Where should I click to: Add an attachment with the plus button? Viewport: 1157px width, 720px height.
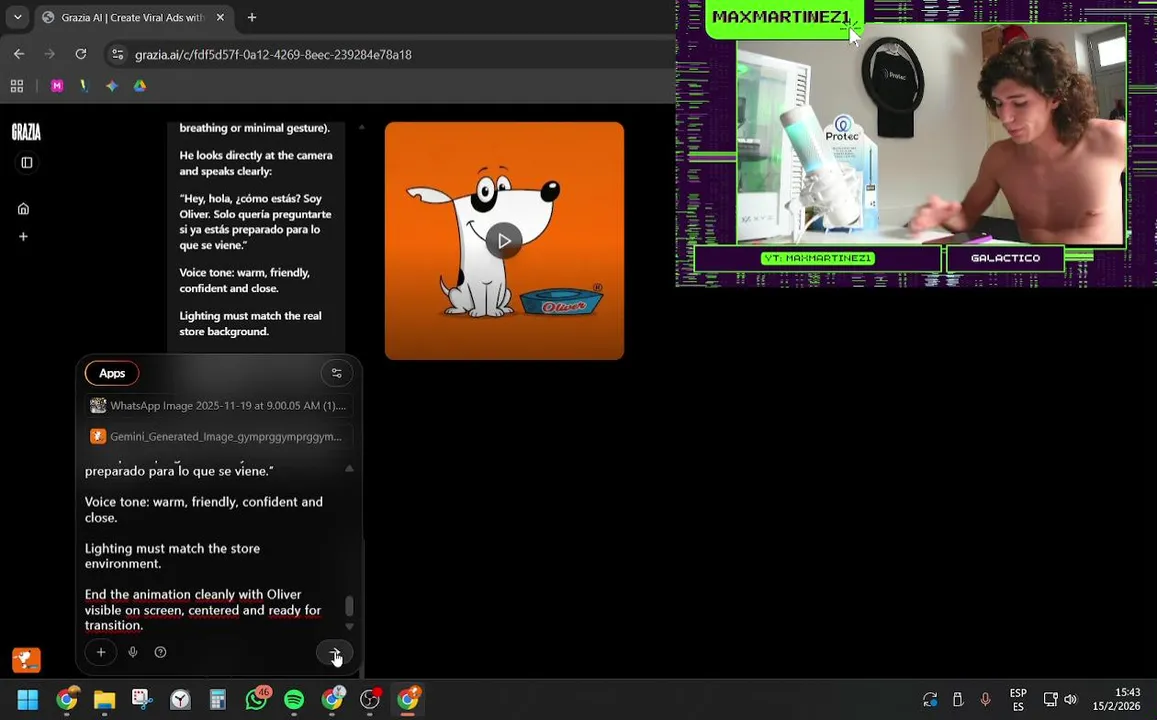click(101, 652)
